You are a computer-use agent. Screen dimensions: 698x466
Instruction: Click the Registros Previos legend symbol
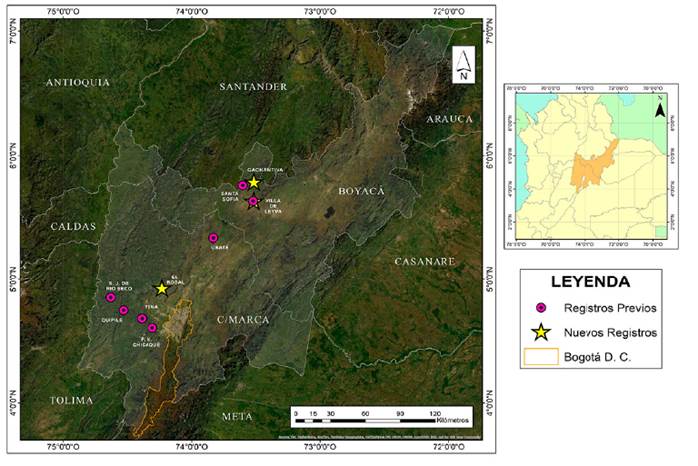pyautogui.click(x=542, y=309)
